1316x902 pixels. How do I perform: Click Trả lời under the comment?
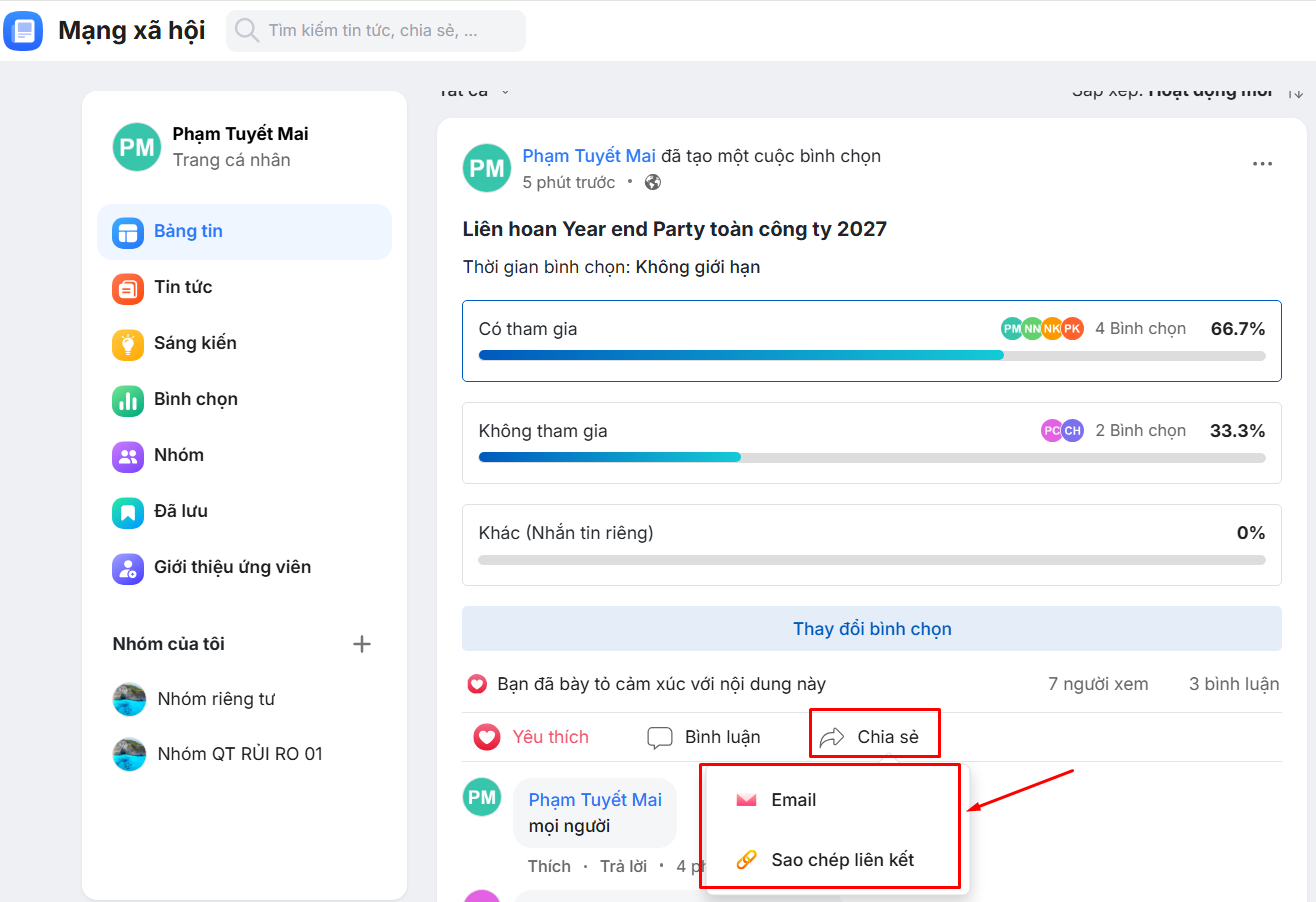pyautogui.click(x=624, y=866)
